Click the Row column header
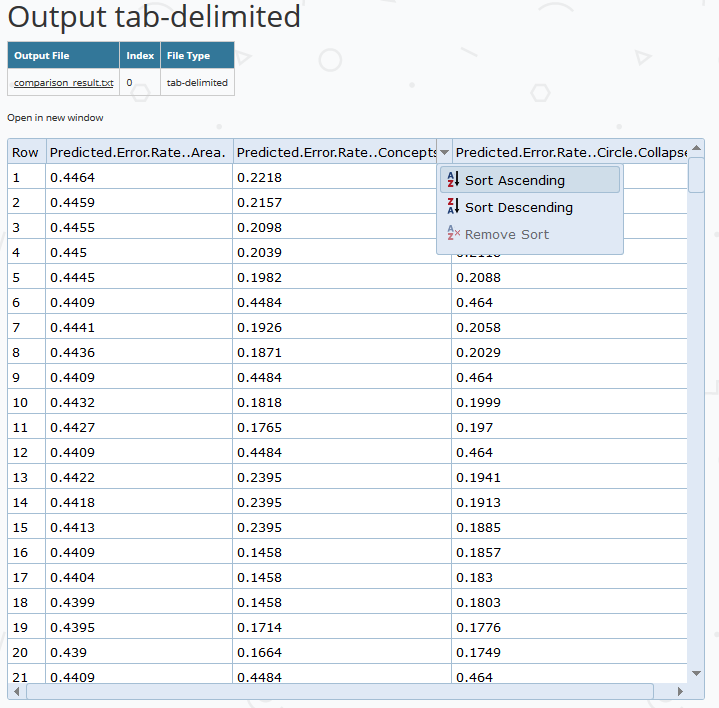 [26, 152]
